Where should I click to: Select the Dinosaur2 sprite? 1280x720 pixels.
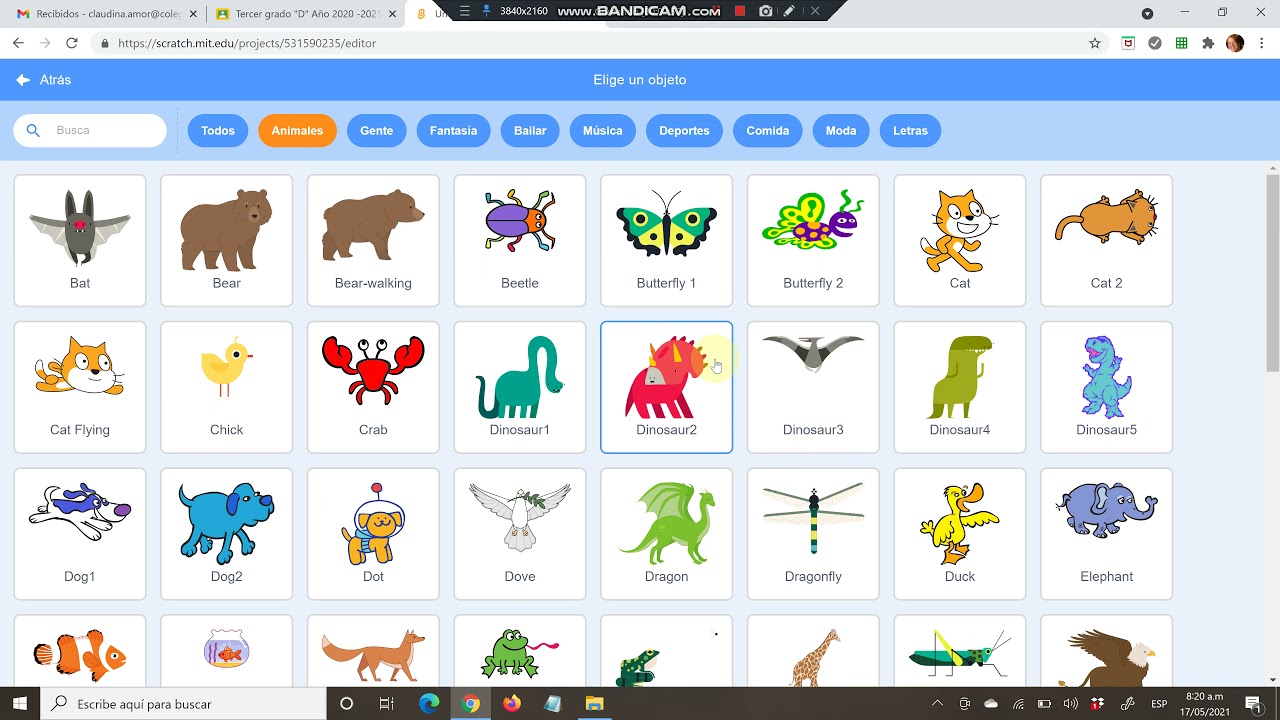(667, 387)
